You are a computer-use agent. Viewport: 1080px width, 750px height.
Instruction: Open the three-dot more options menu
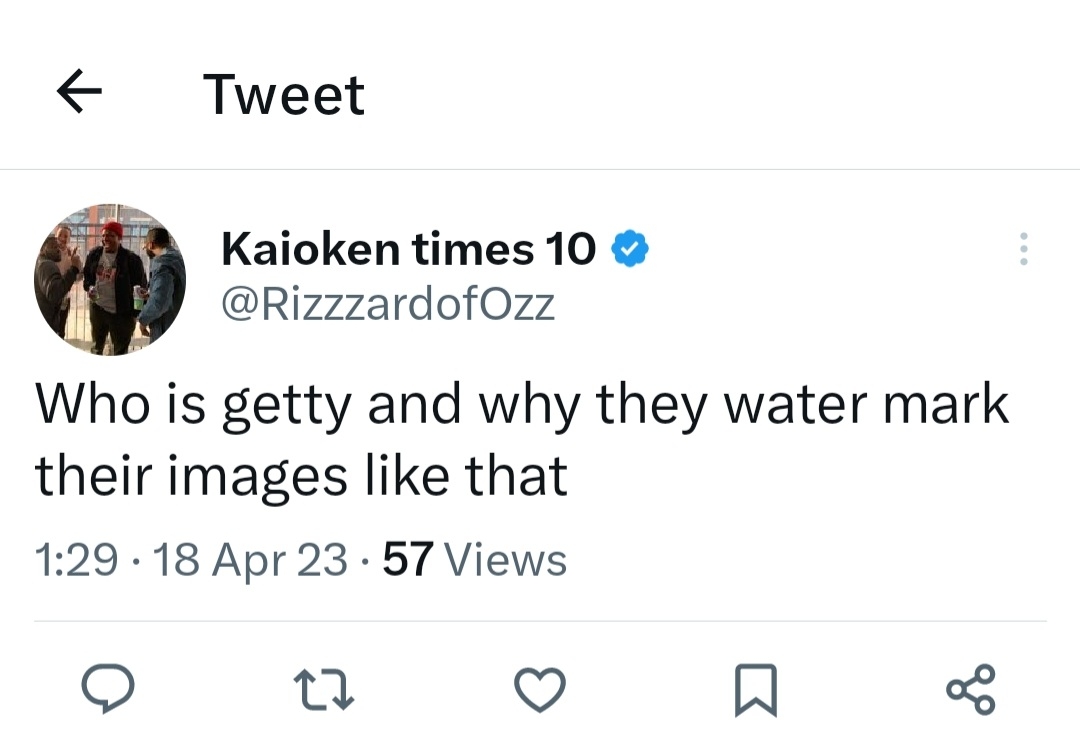(1021, 249)
